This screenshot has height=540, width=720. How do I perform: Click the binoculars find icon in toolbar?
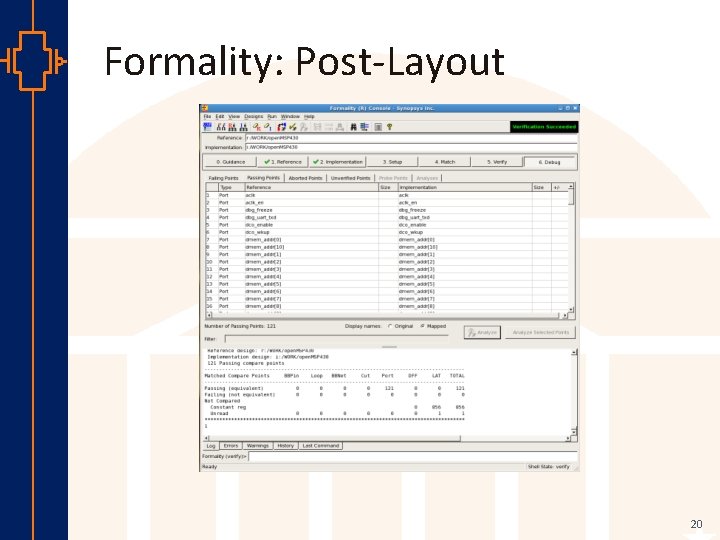tap(354, 127)
